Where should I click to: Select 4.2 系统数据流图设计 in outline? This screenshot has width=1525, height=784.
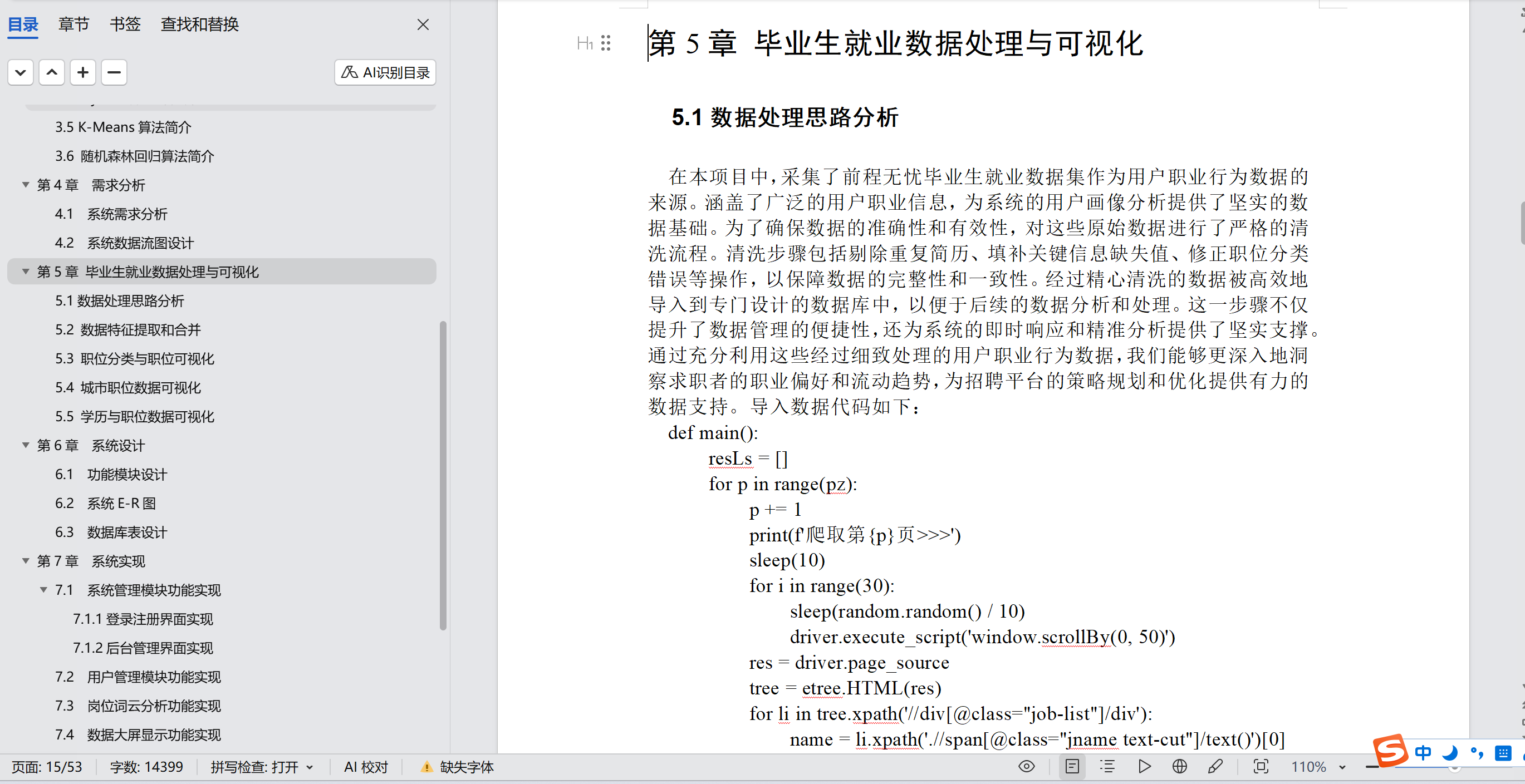click(x=124, y=243)
